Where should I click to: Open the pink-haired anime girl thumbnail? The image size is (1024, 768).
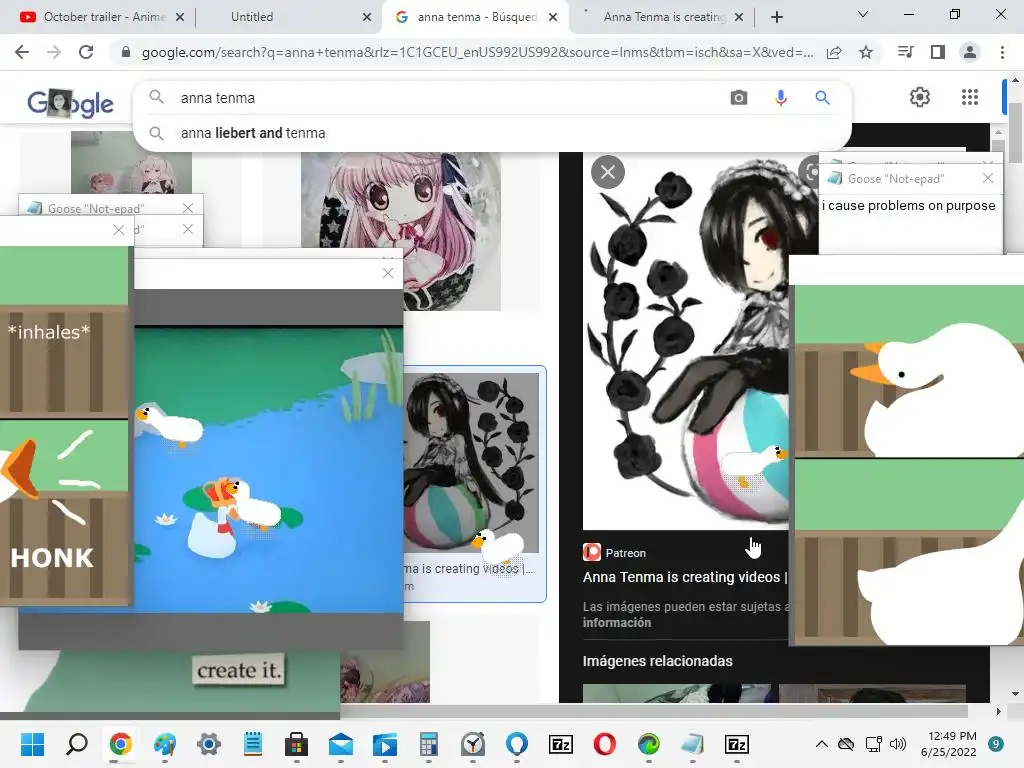pos(400,232)
